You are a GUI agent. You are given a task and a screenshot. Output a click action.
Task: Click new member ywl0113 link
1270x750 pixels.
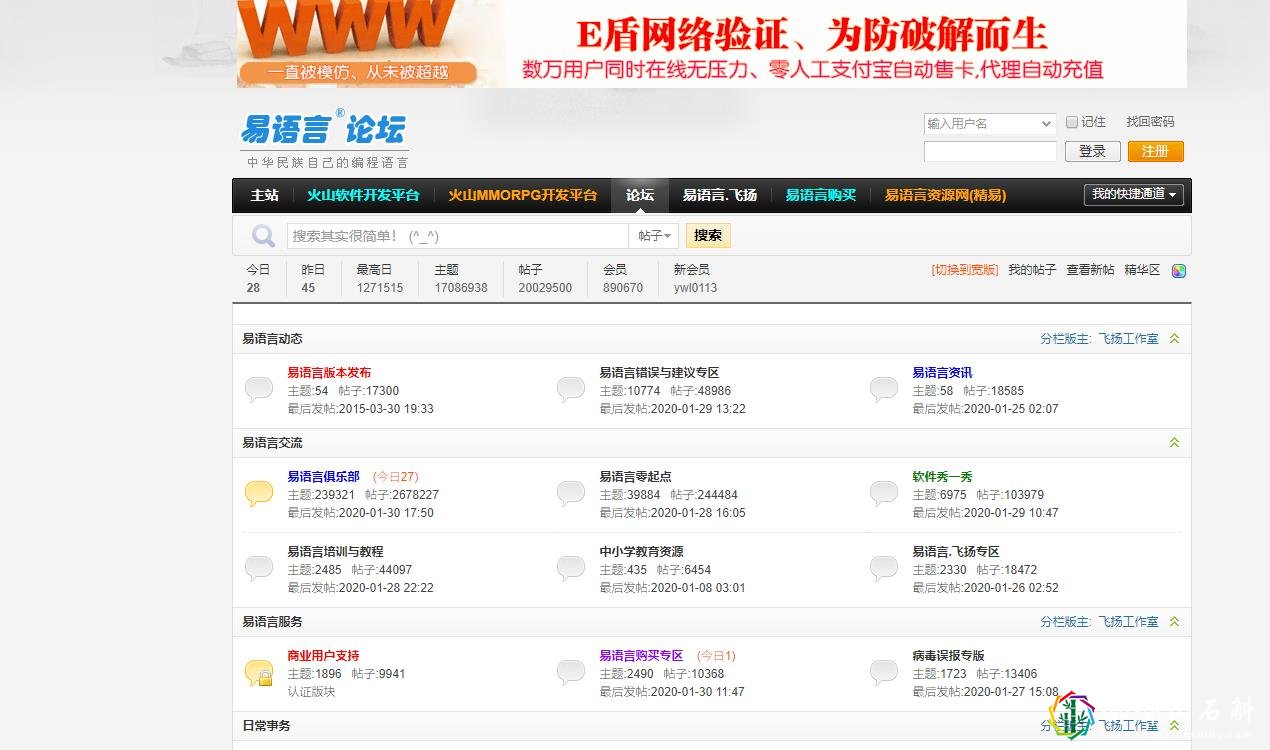click(695, 288)
